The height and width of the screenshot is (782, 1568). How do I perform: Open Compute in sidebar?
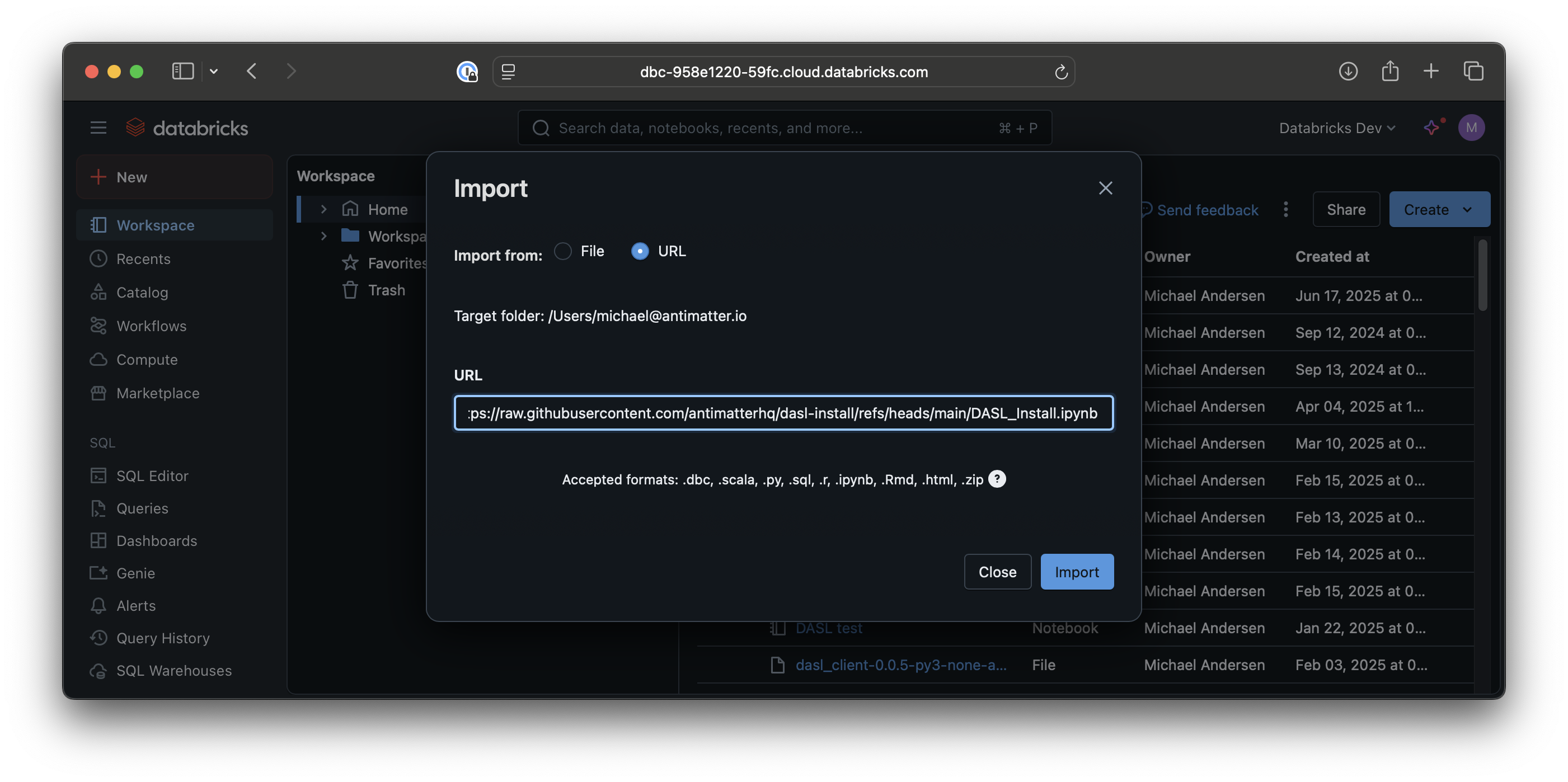tap(175, 360)
